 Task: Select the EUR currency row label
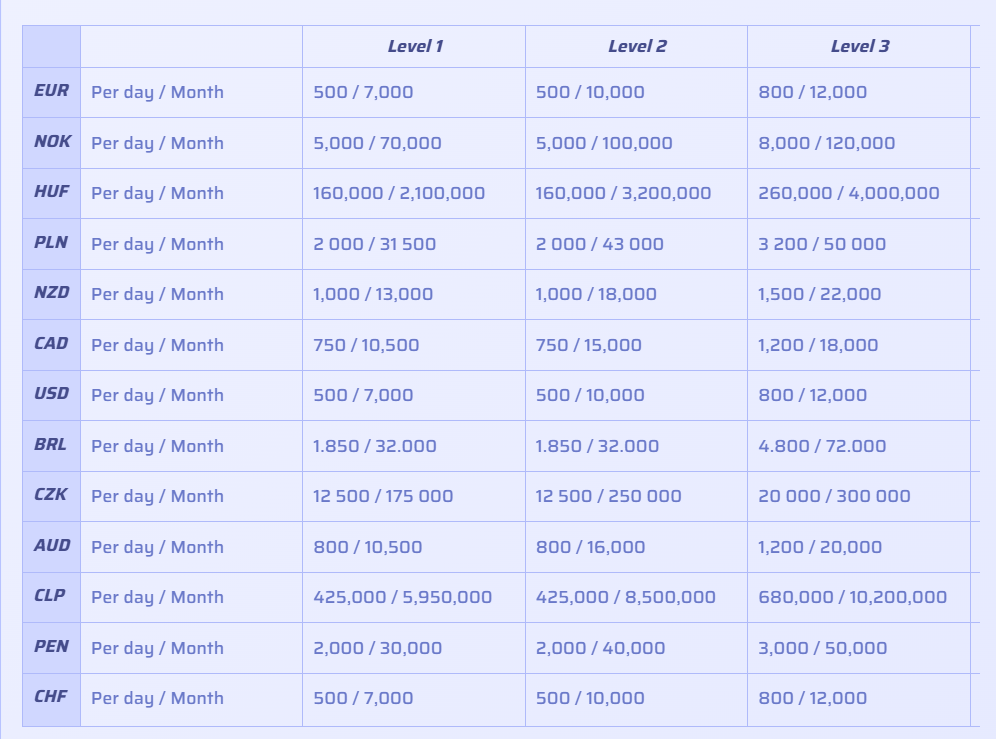click(51, 91)
